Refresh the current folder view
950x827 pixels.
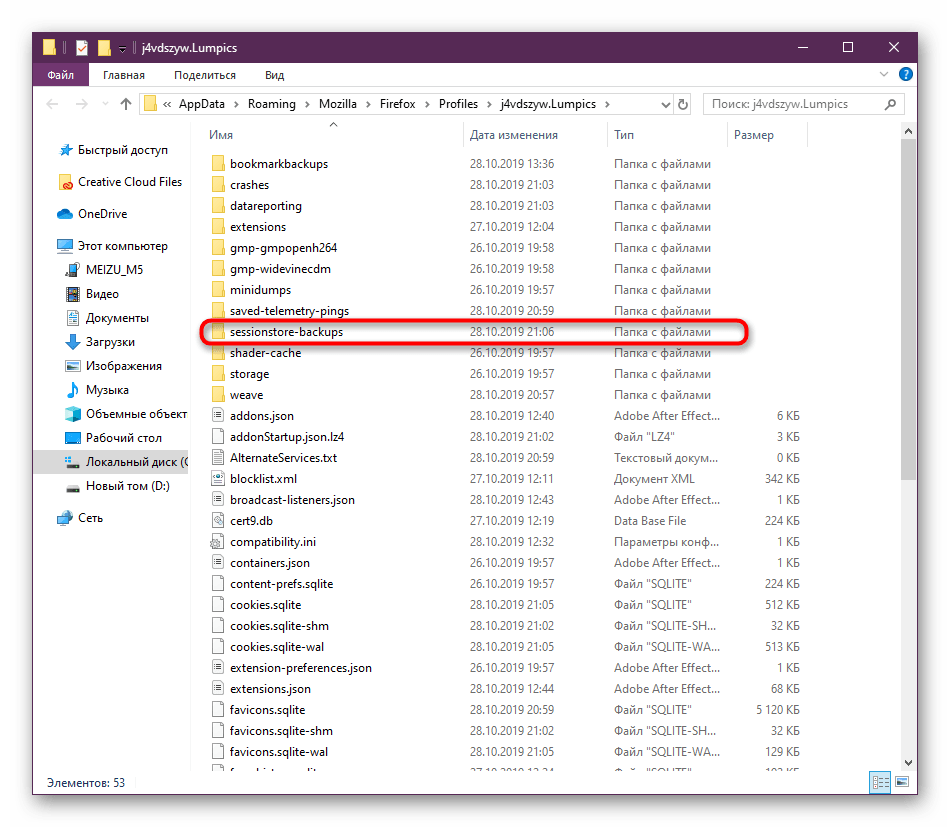click(683, 104)
